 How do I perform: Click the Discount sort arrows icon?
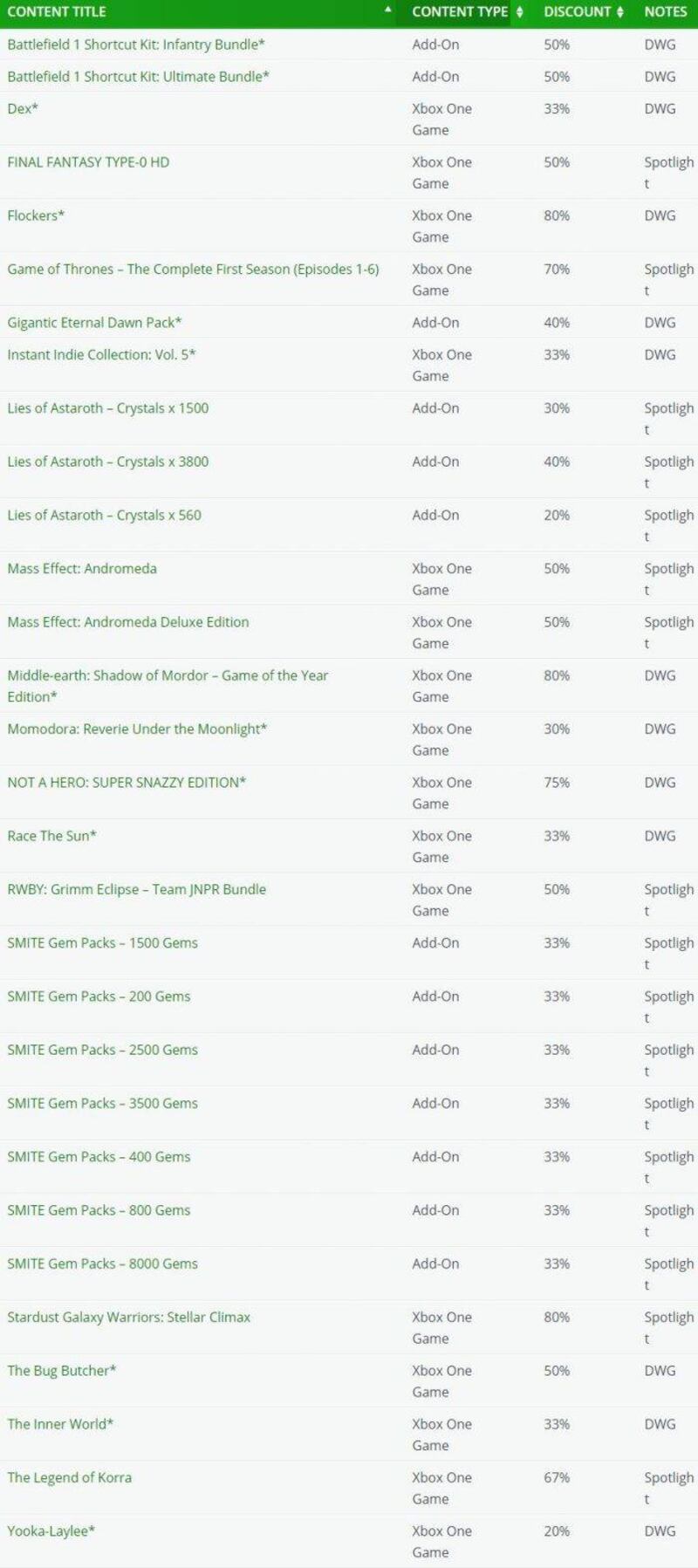click(620, 12)
